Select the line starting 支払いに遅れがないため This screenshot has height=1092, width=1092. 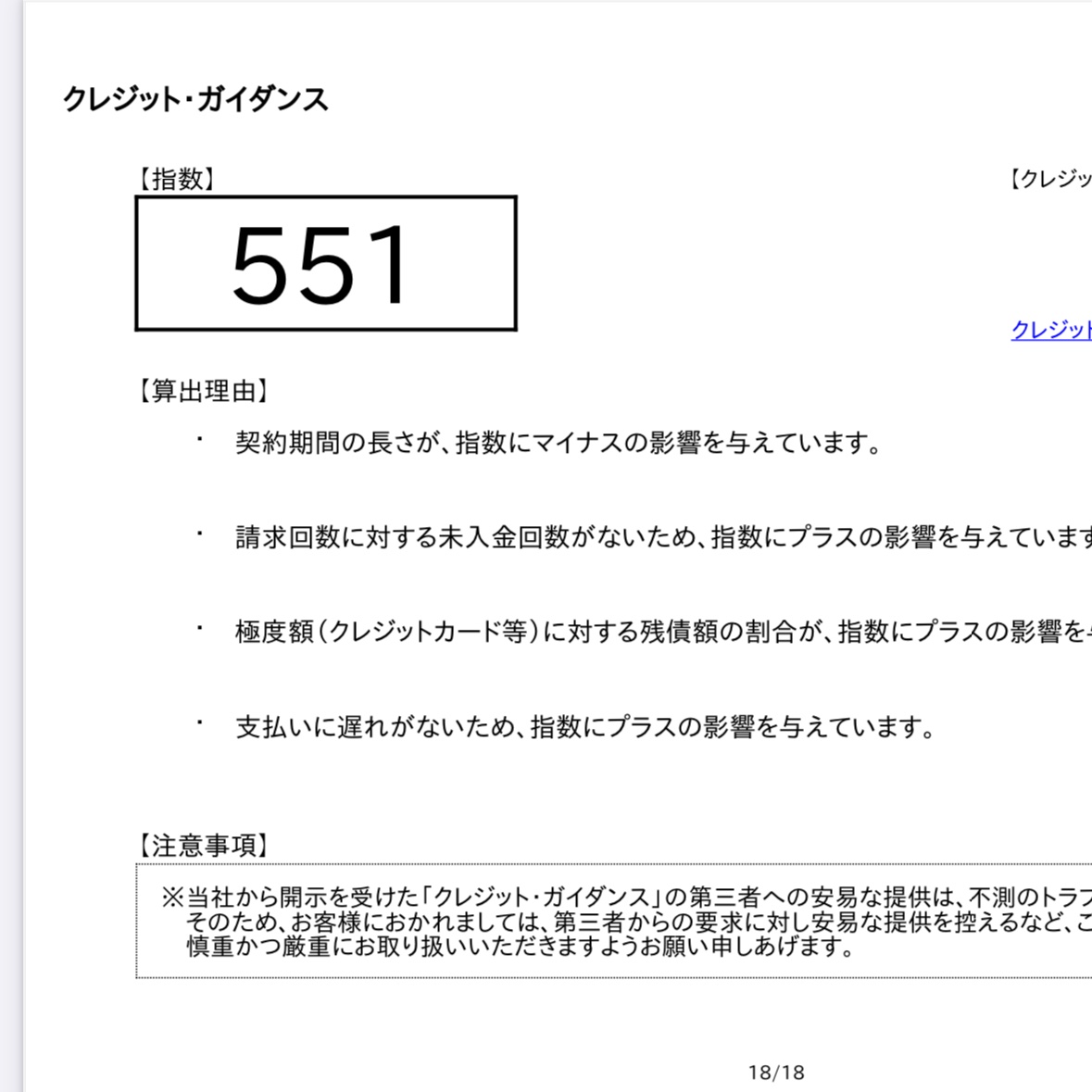click(585, 727)
